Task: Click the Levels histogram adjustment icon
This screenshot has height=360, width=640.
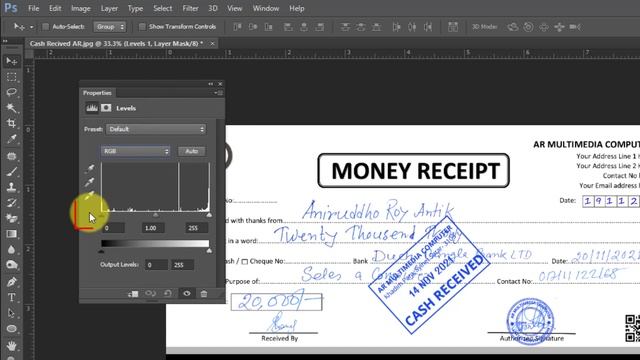Action: [92, 108]
